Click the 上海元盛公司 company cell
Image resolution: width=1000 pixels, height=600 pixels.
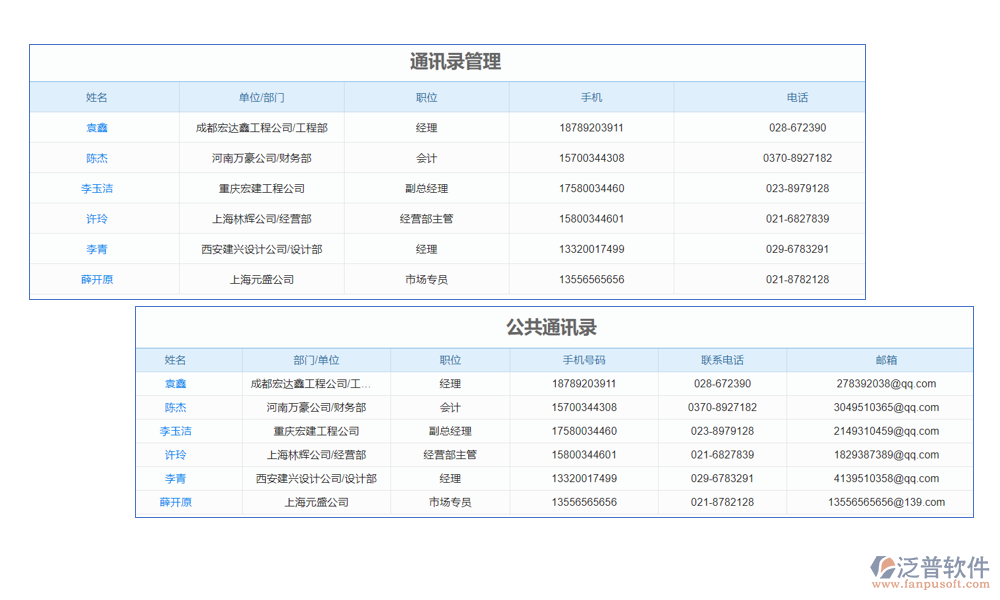coord(260,279)
